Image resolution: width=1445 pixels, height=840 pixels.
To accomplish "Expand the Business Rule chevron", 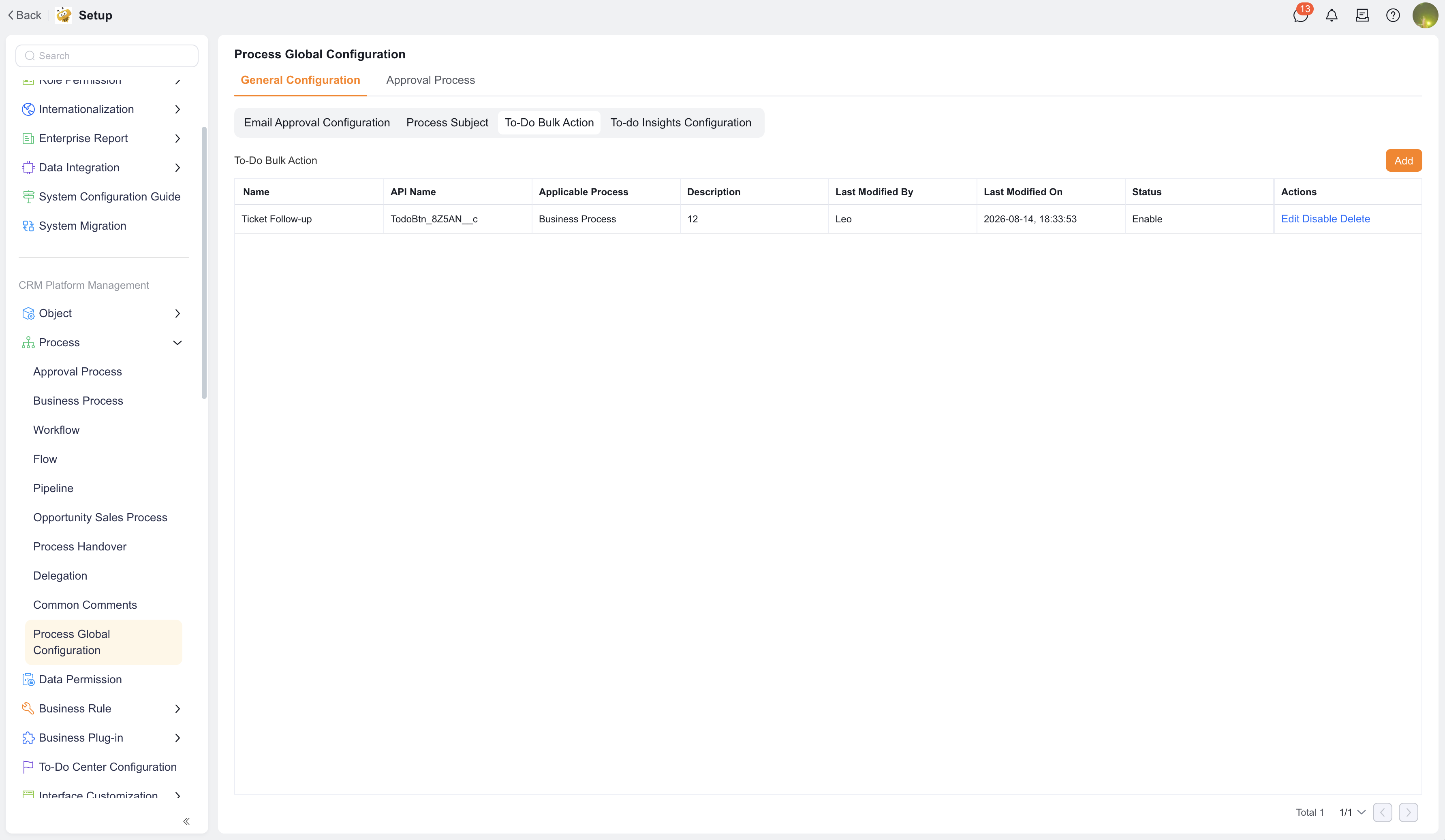I will tap(178, 709).
